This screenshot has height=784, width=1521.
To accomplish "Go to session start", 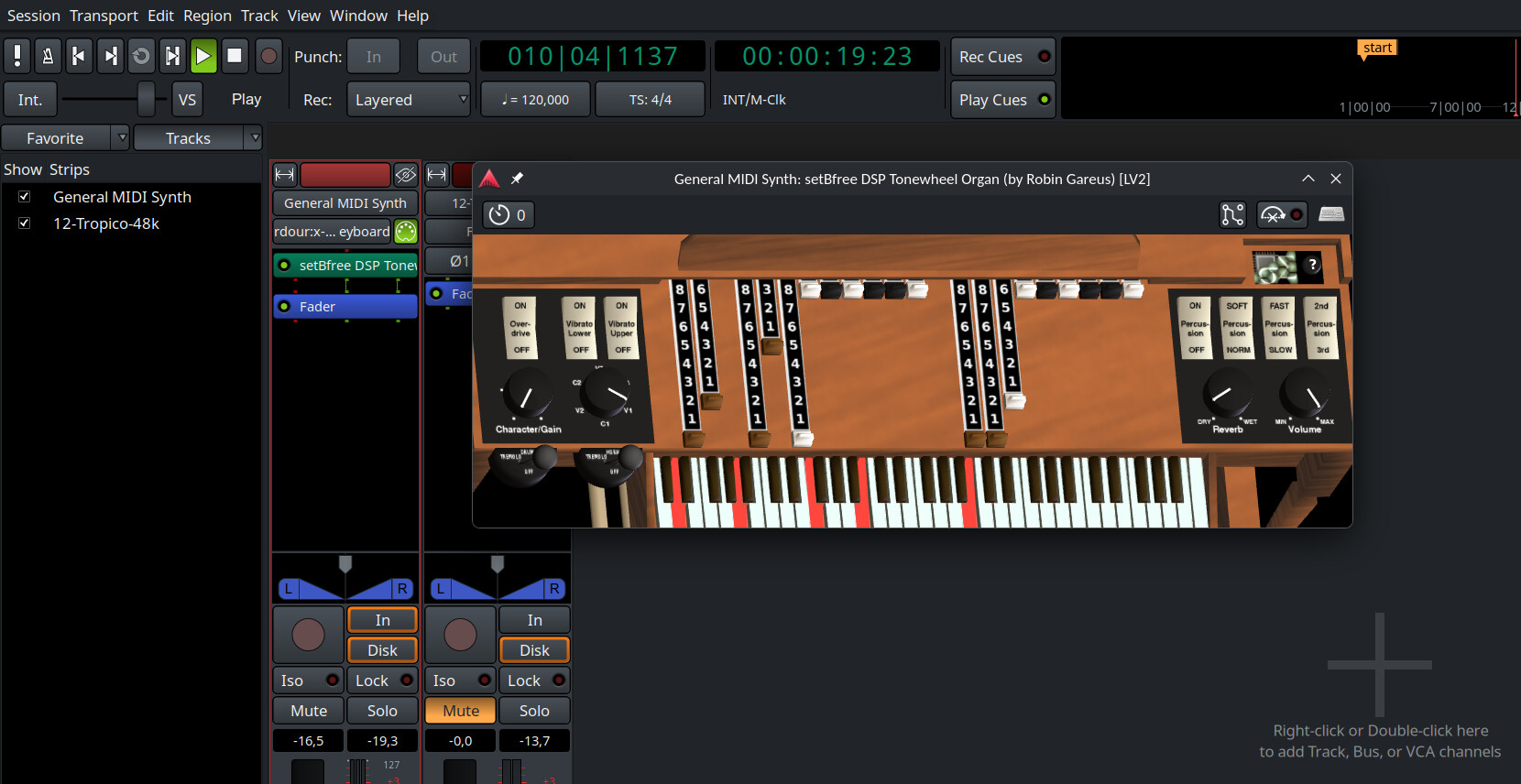I will (79, 57).
